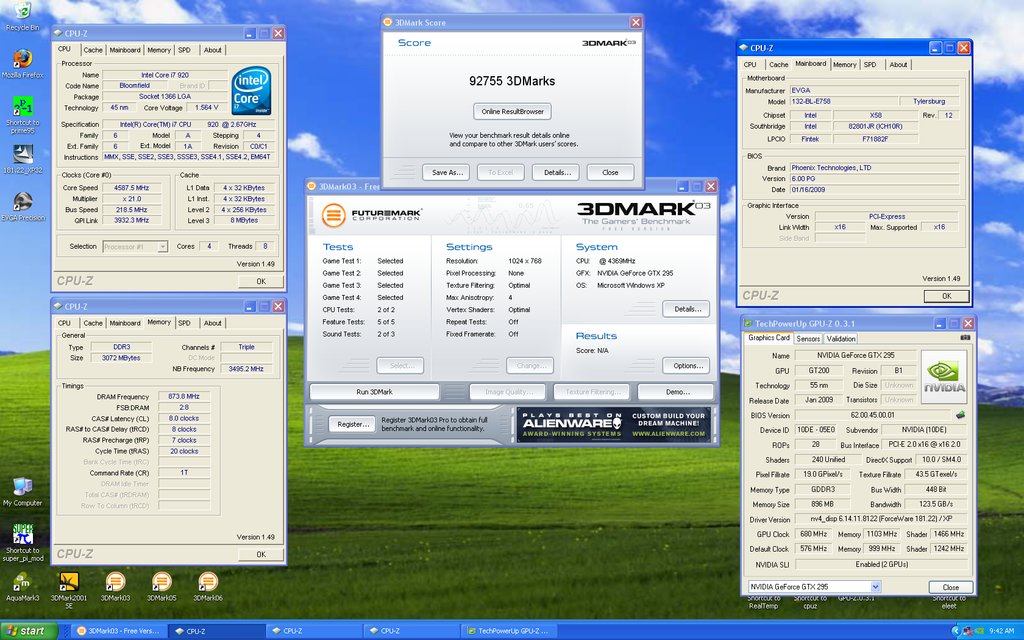The height and width of the screenshot is (640, 1024).
Task: Open Cache tab in top-left CPU-Z window
Action: coord(93,50)
